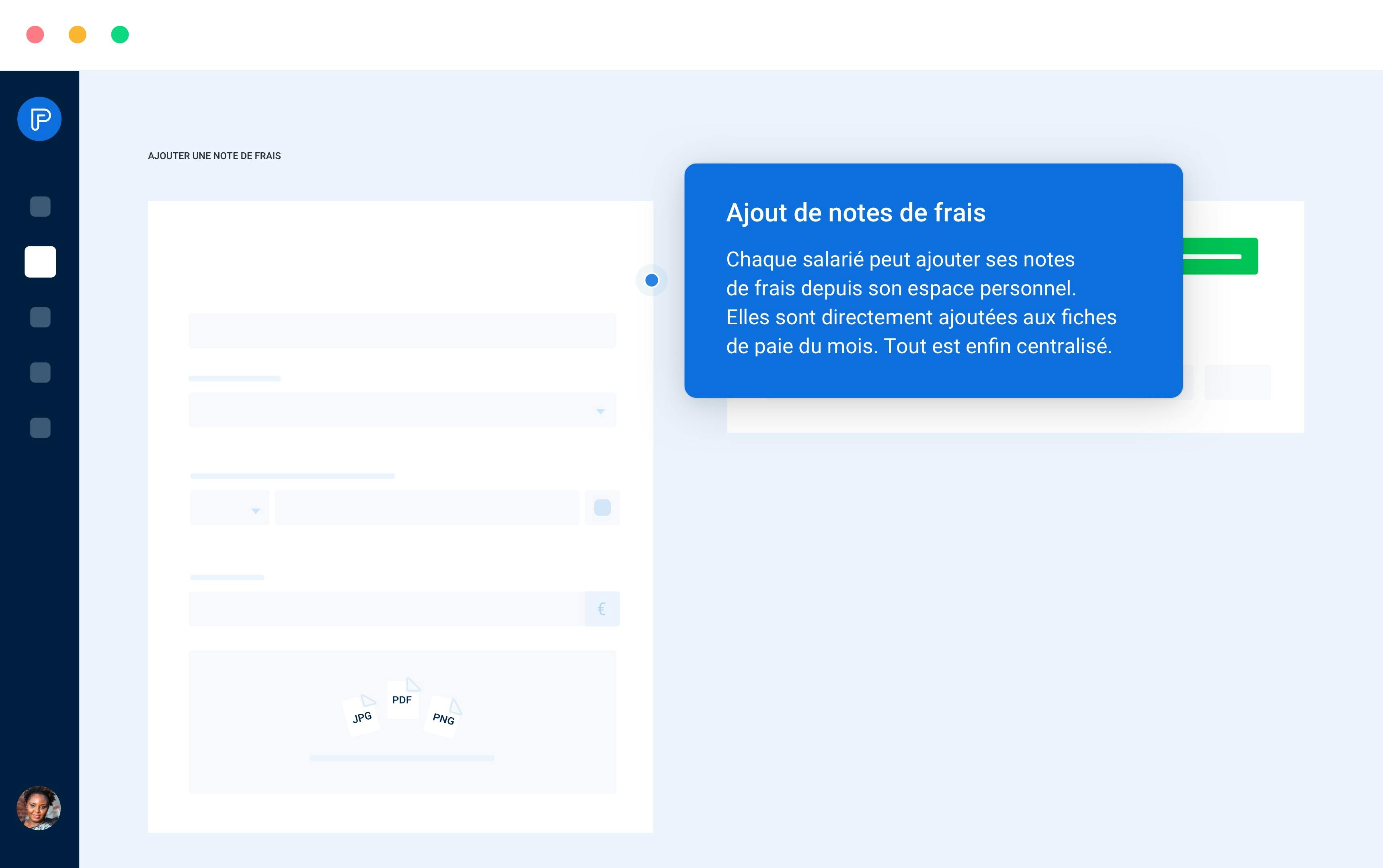
Task: Toggle the small blue square checkbox
Action: coord(602,508)
